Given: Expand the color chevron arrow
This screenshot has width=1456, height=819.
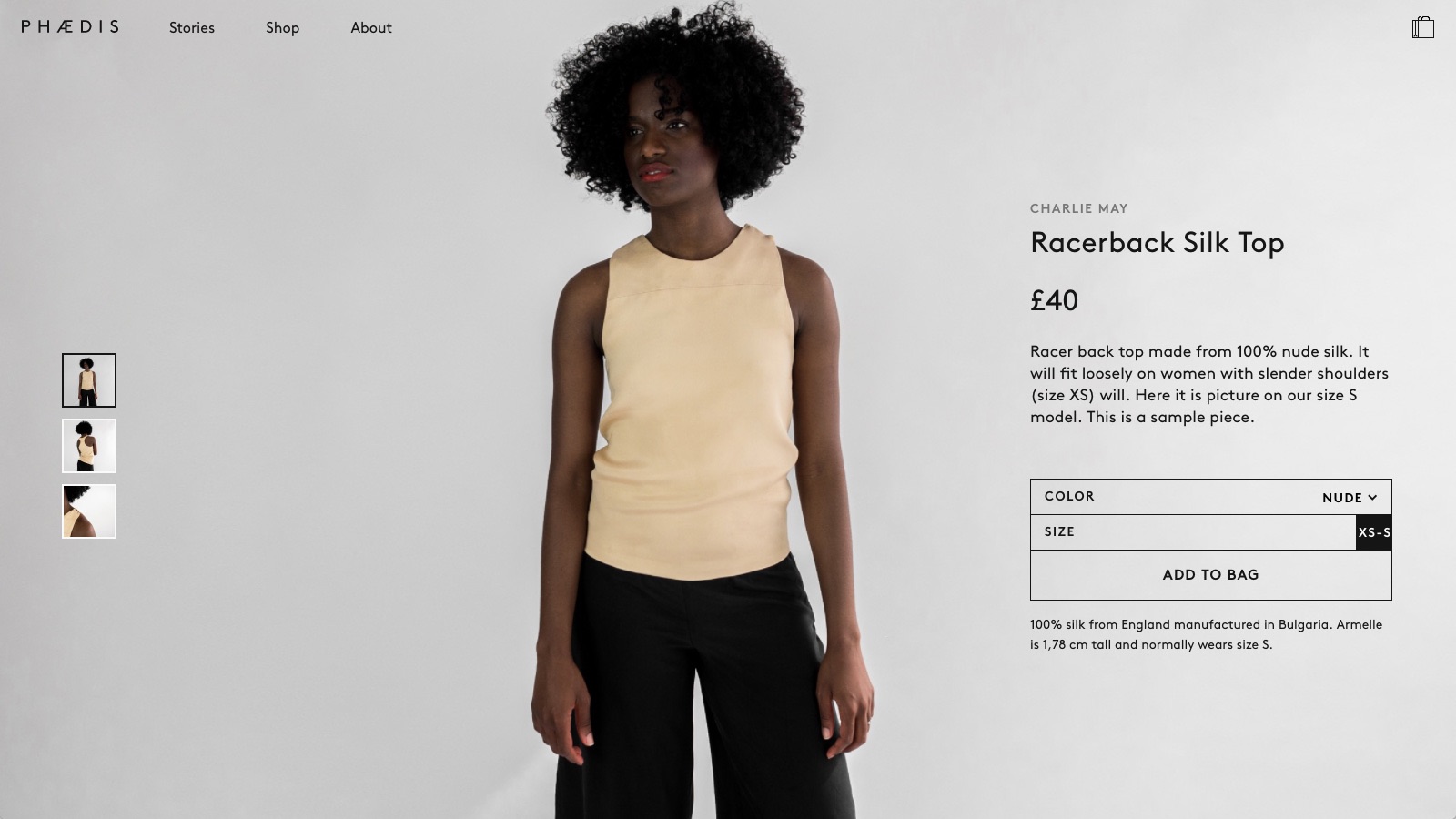Looking at the screenshot, I should point(1372,497).
